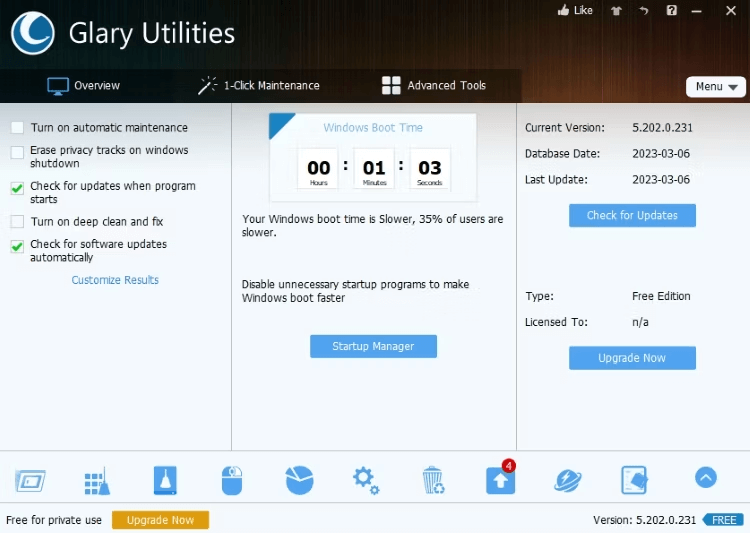Open the skin (shirt) icon in title bar
The width and height of the screenshot is (750, 533).
click(616, 11)
